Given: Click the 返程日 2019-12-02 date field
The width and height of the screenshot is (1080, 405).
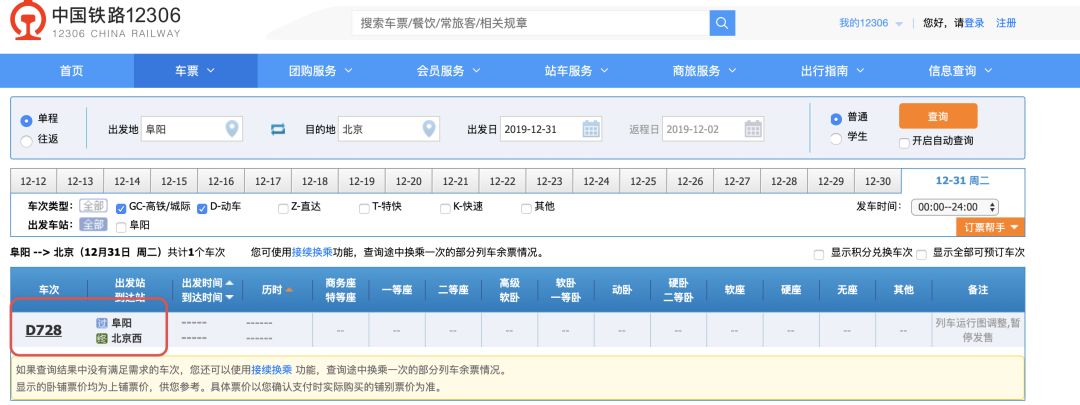Looking at the screenshot, I should (x=713, y=129).
